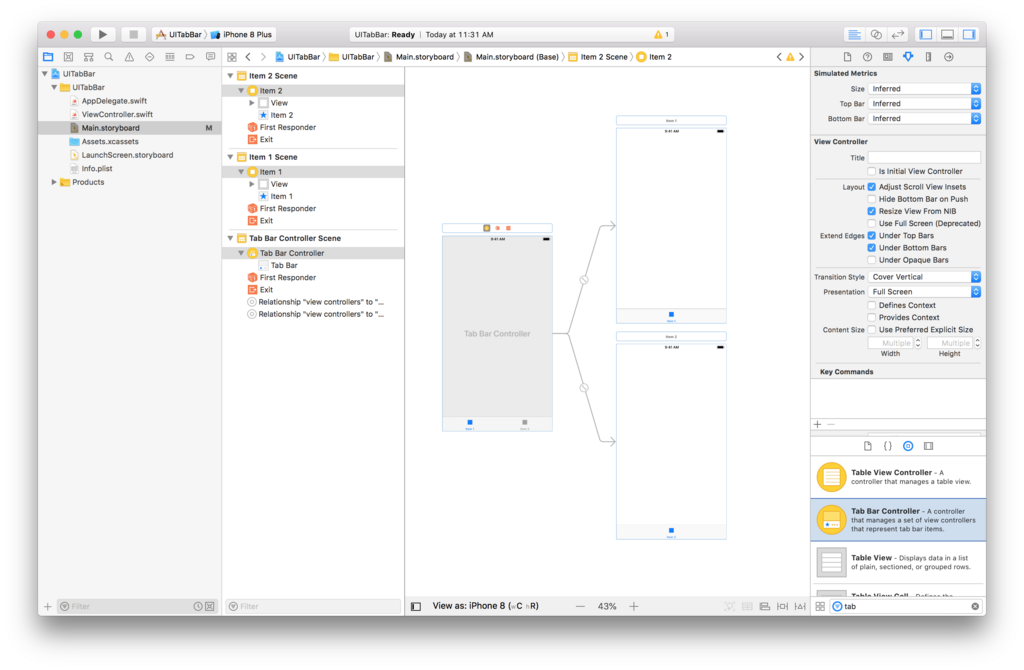This screenshot has height=670, width=1024.
Task: Open the File inspector
Action: coord(847,57)
